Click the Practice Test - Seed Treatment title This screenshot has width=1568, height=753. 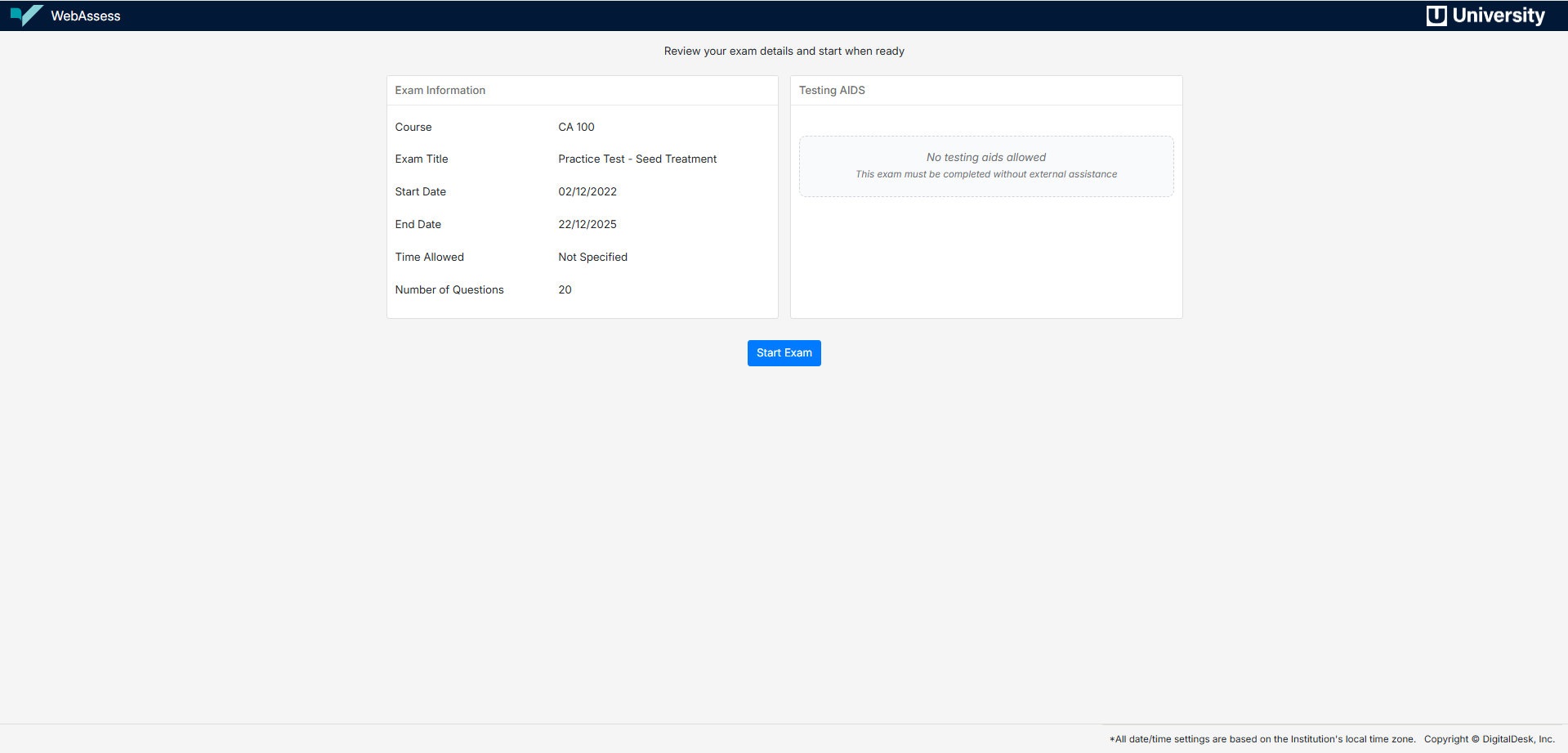coord(637,159)
